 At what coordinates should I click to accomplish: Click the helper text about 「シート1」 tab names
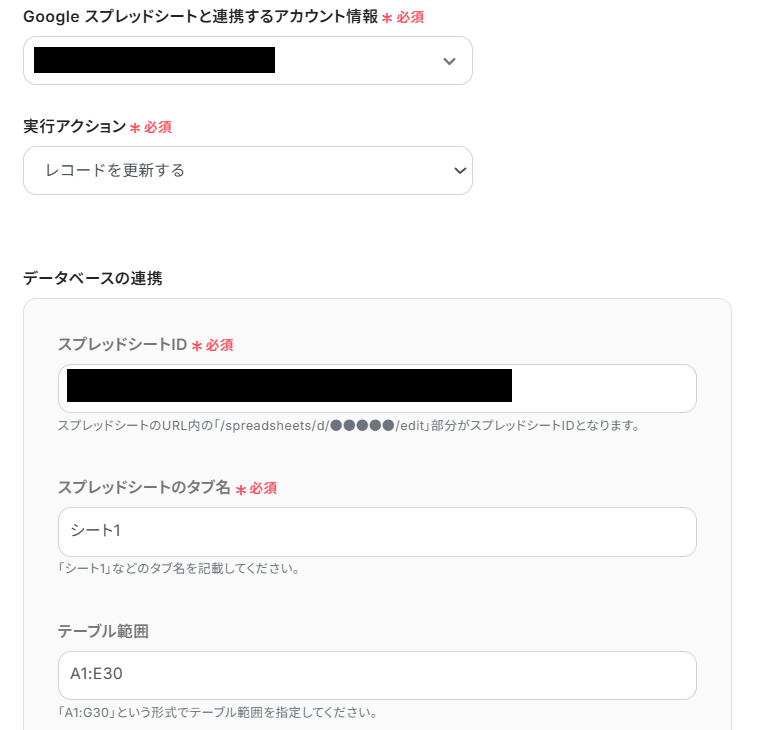click(x=179, y=569)
